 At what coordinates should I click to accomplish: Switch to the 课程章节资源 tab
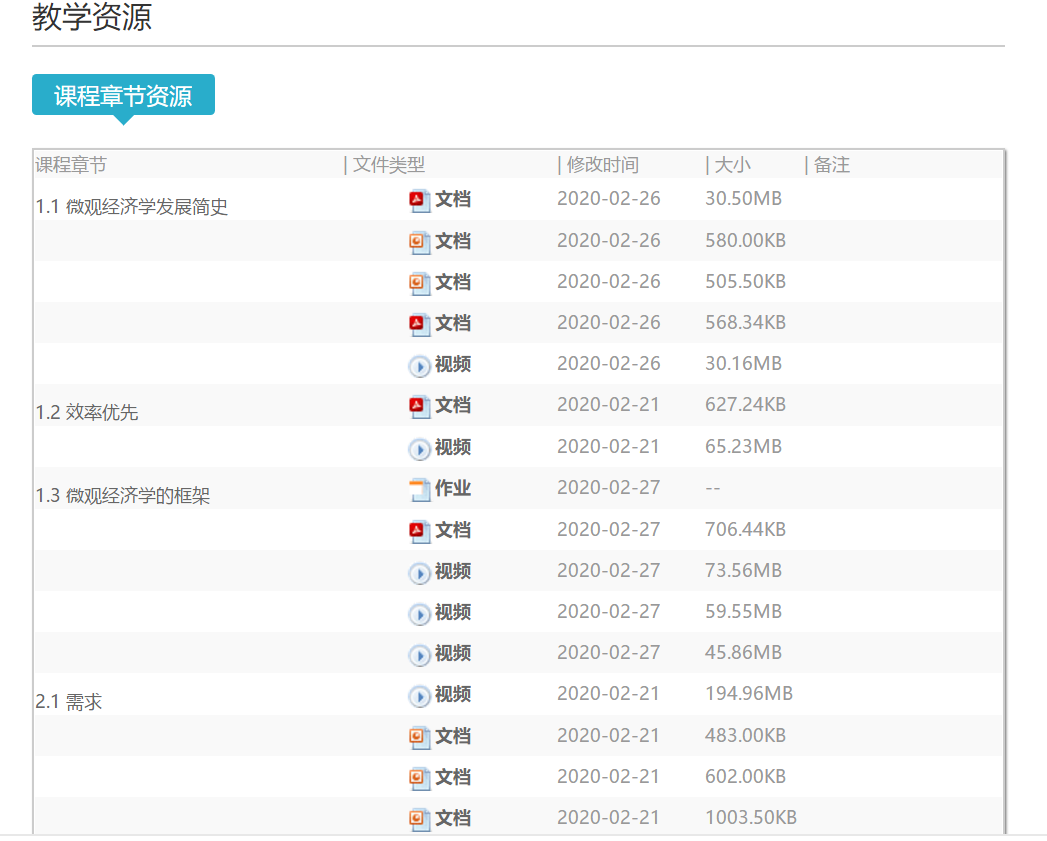pos(124,95)
